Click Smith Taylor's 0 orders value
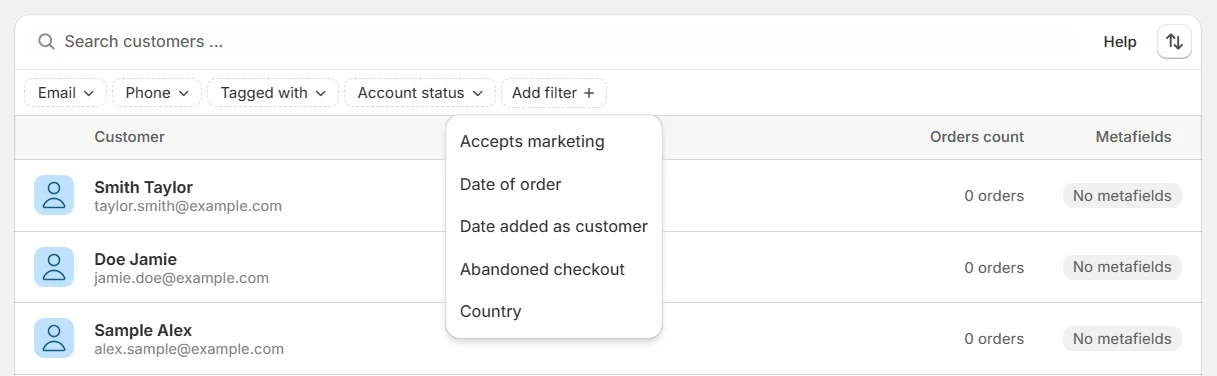The image size is (1217, 376). click(x=994, y=196)
